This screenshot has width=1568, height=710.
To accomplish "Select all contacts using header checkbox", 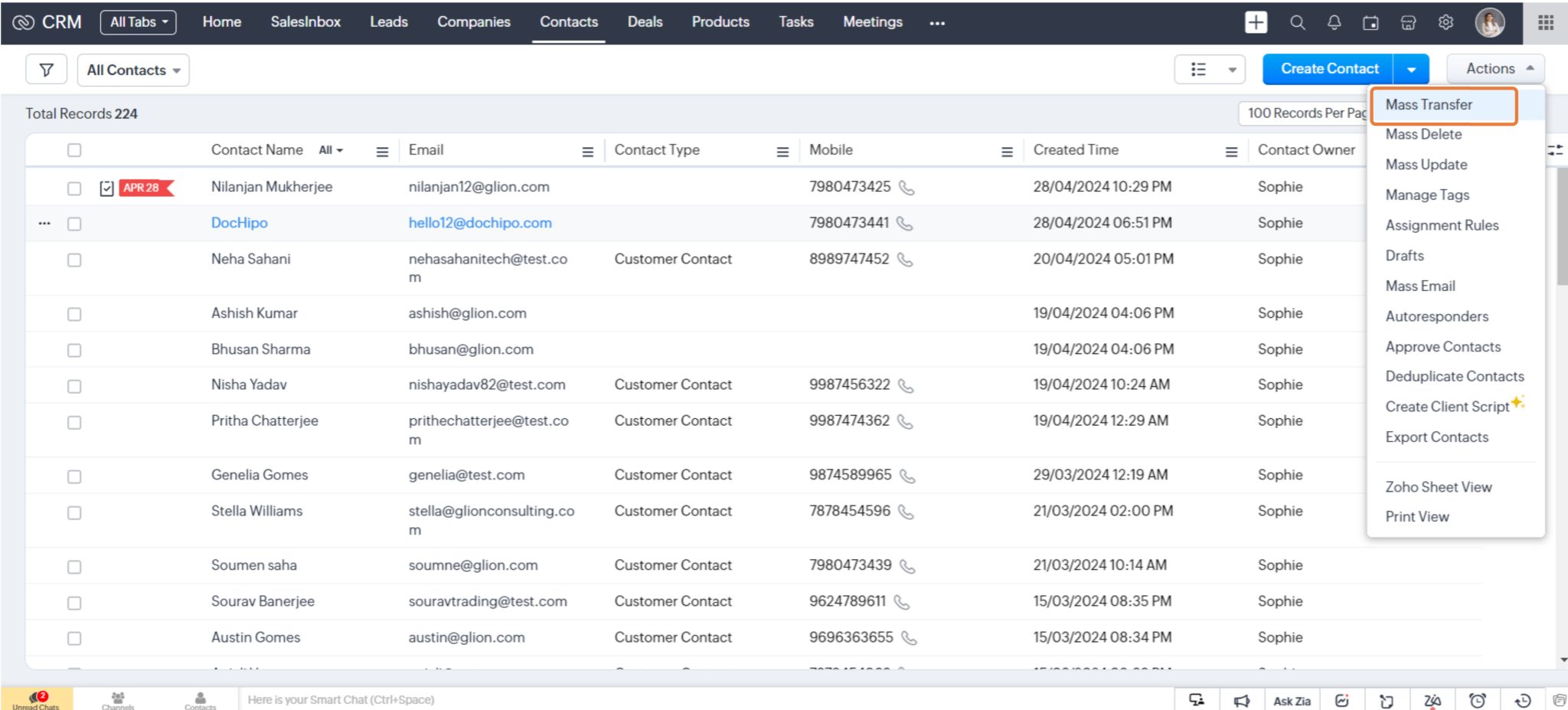I will tap(74, 150).
